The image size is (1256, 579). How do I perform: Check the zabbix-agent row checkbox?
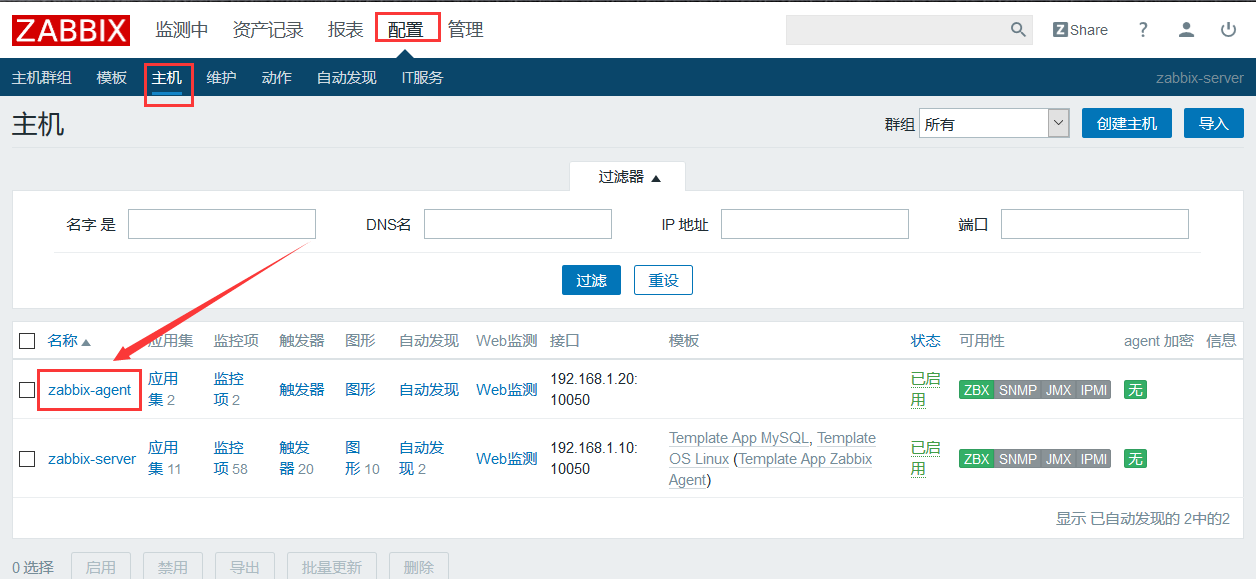coord(28,390)
